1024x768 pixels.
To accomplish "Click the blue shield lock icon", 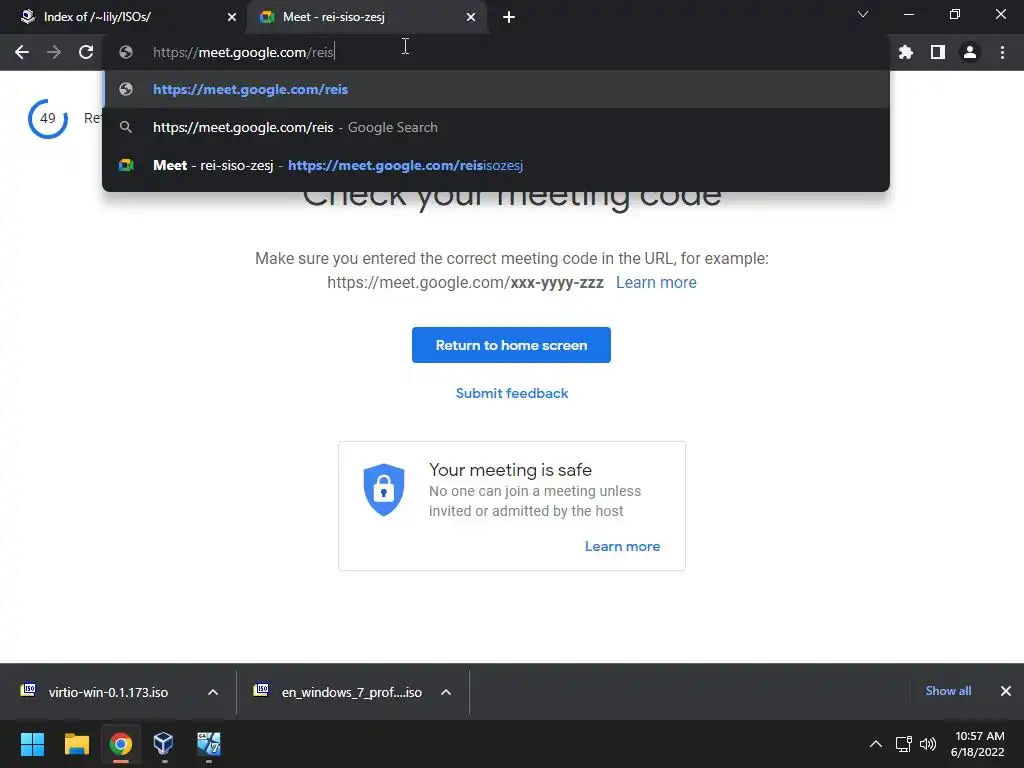I will pos(384,490).
